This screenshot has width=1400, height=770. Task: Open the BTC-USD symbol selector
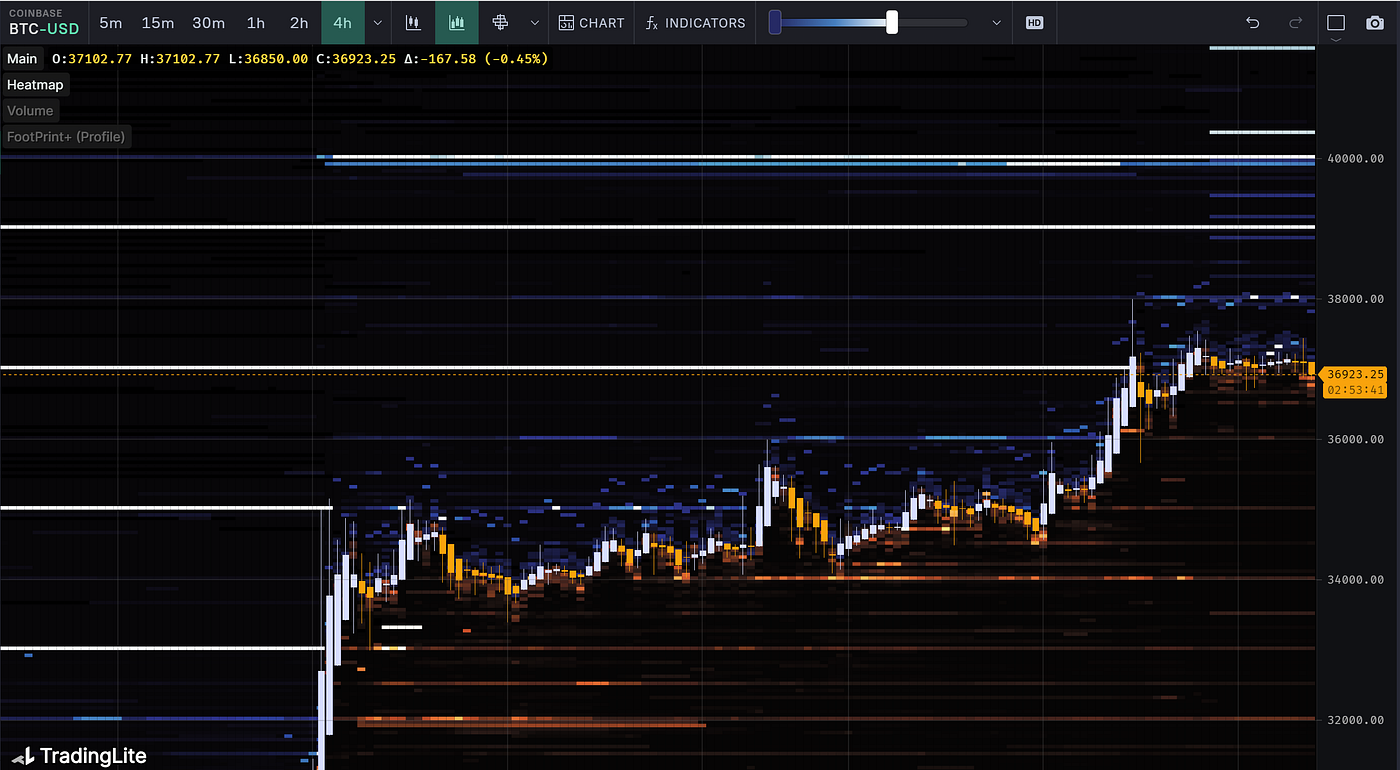44,22
